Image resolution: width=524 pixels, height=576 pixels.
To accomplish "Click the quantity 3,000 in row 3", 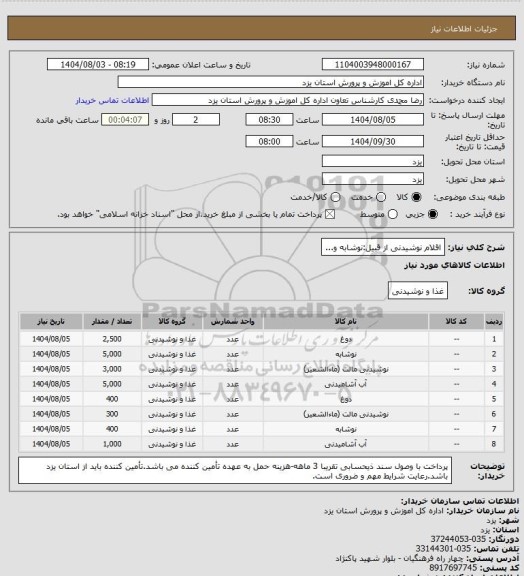I will pyautogui.click(x=112, y=369).
